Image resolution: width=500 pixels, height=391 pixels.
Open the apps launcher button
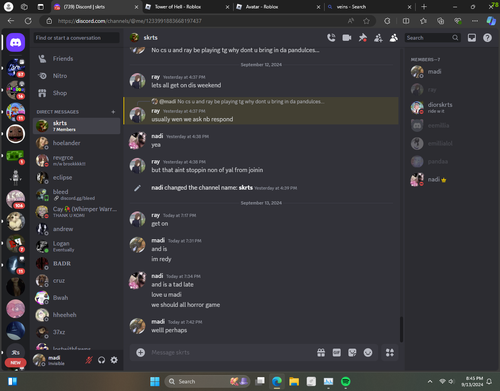coord(390,352)
